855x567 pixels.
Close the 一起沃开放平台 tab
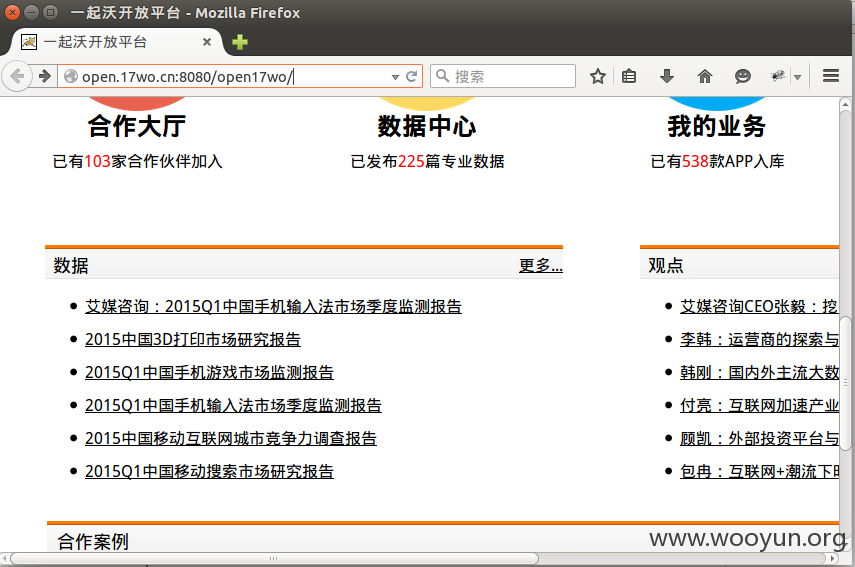coord(207,42)
